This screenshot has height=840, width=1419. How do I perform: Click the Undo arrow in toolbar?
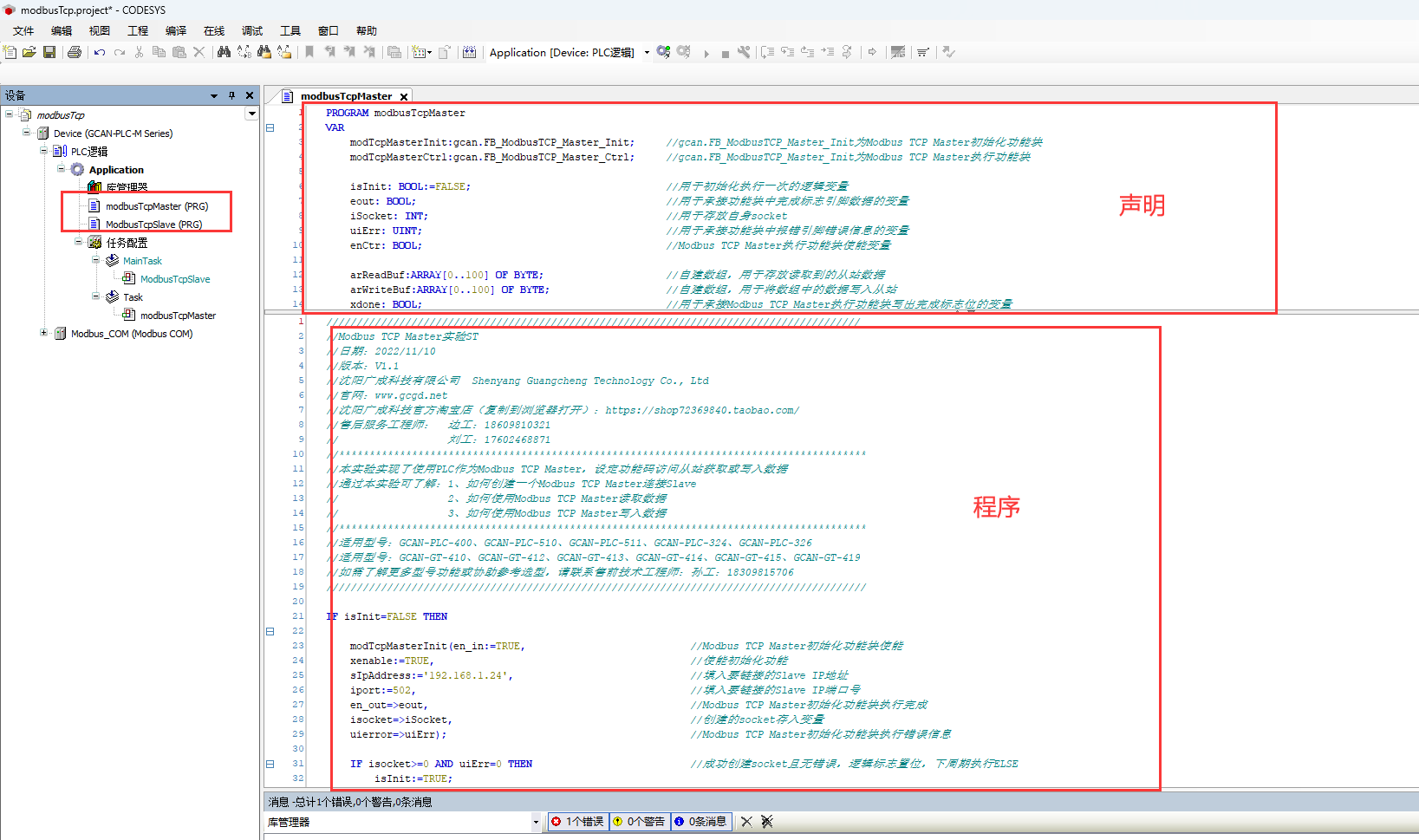click(100, 52)
